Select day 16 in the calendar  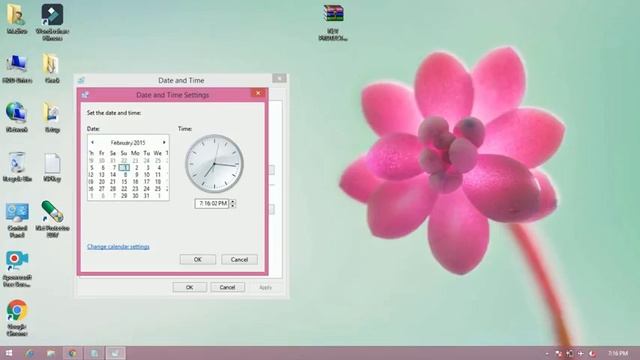(136, 182)
